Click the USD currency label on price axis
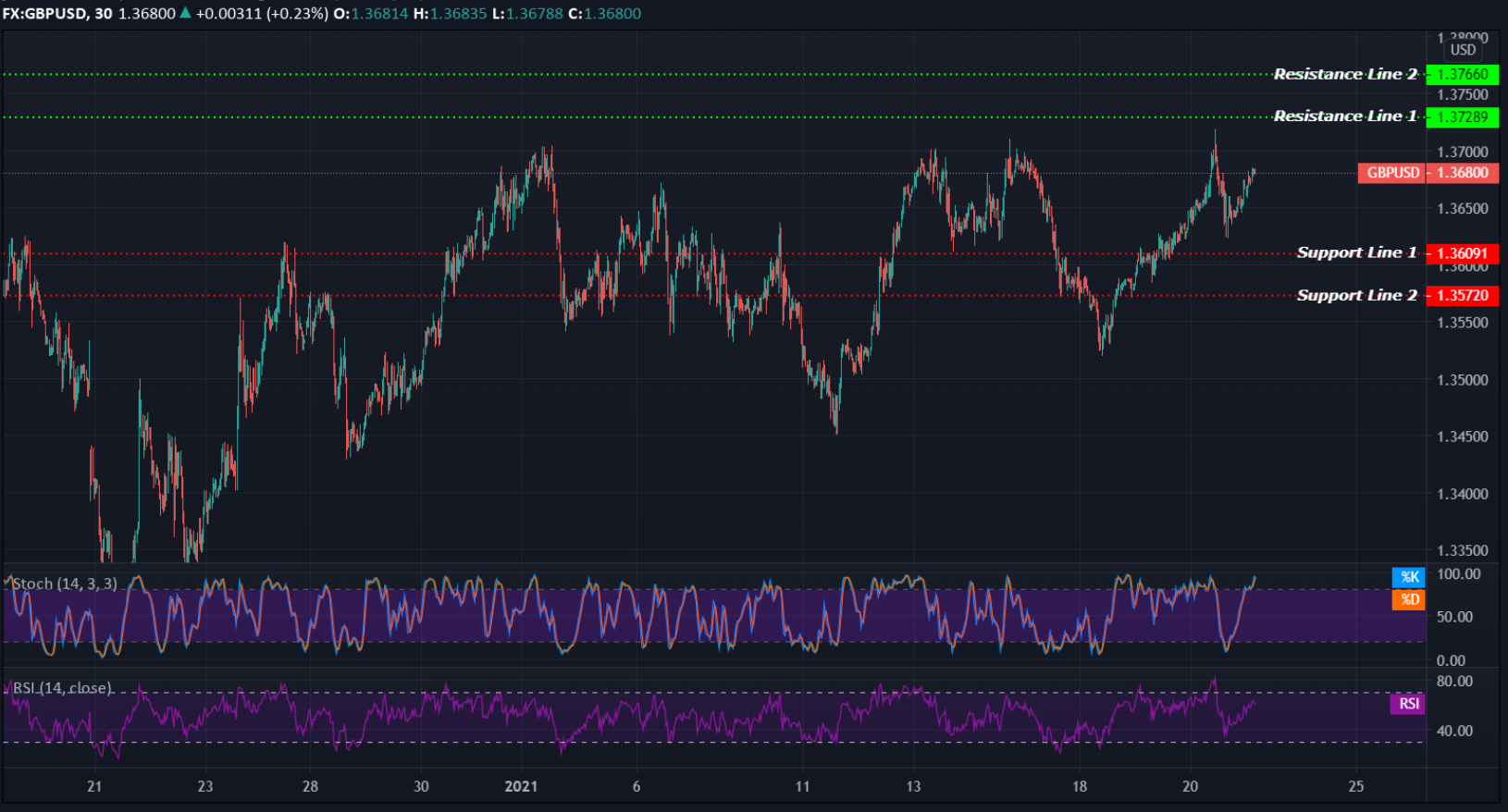This screenshot has width=1508, height=812. tap(1463, 50)
